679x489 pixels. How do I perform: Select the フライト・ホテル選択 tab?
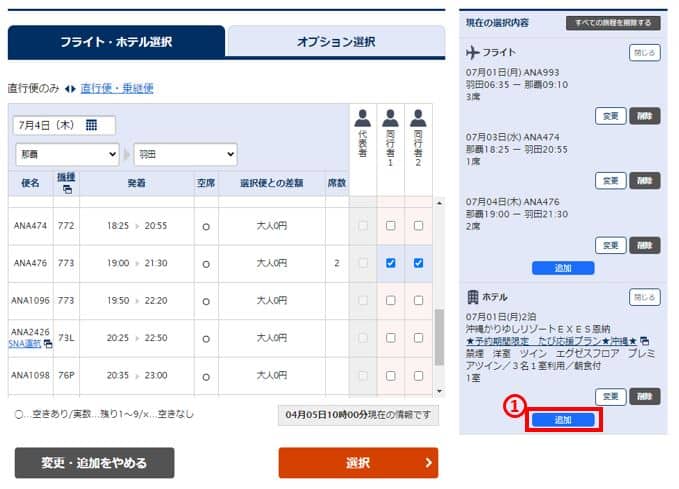click(x=116, y=42)
